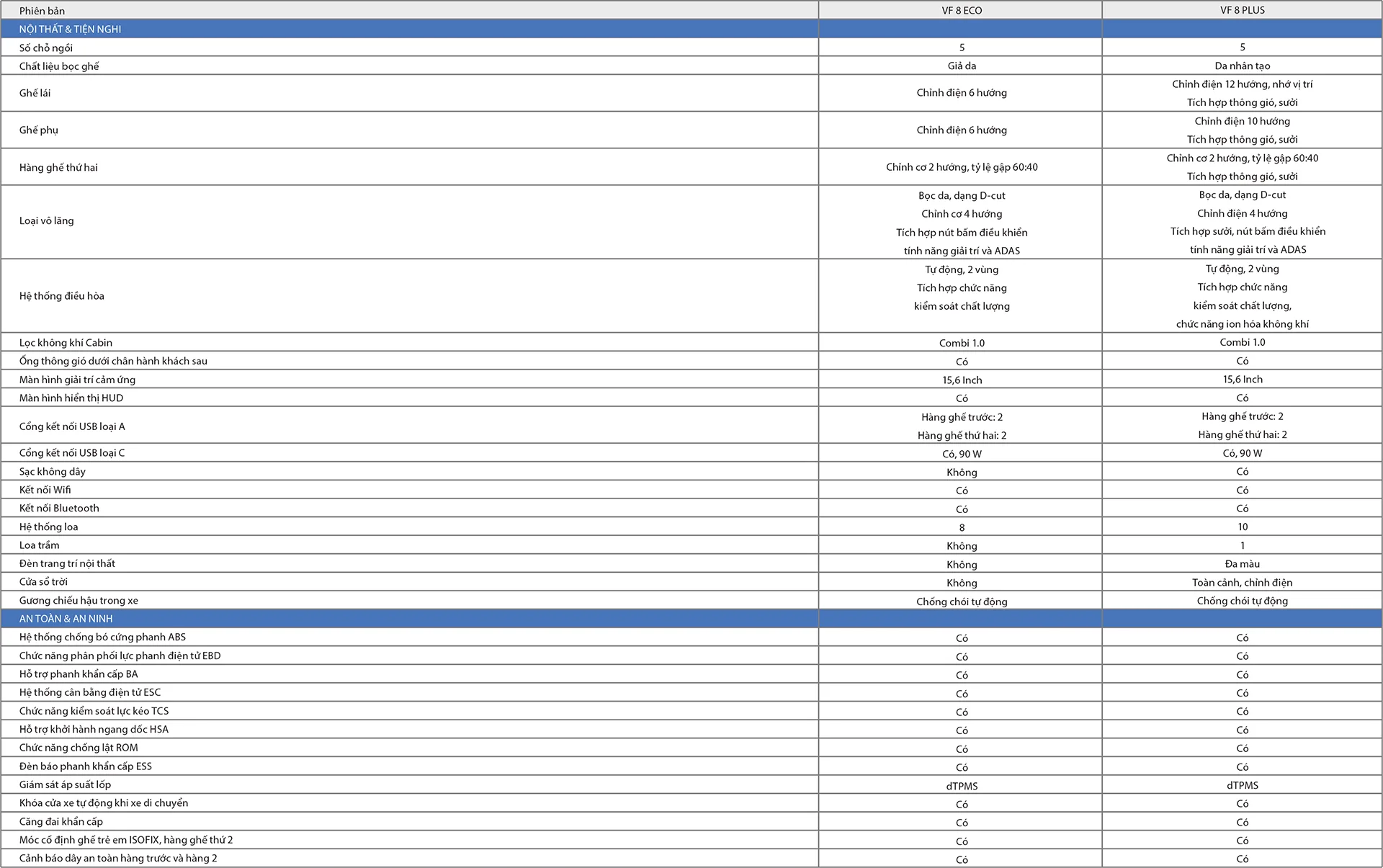Click the Giả da cell
1383x868 pixels.
click(961, 66)
